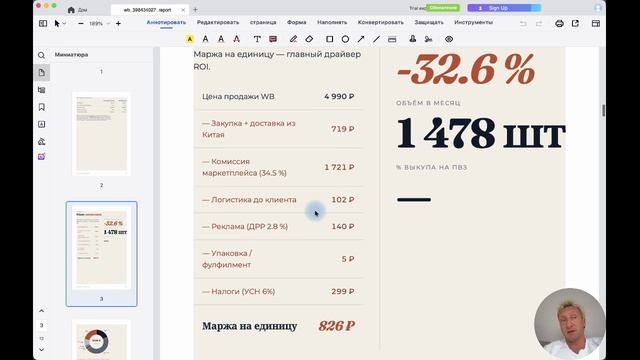Viewport: 640px width, 360px height.
Task: Open the attachments panel icon
Action: 41,142
